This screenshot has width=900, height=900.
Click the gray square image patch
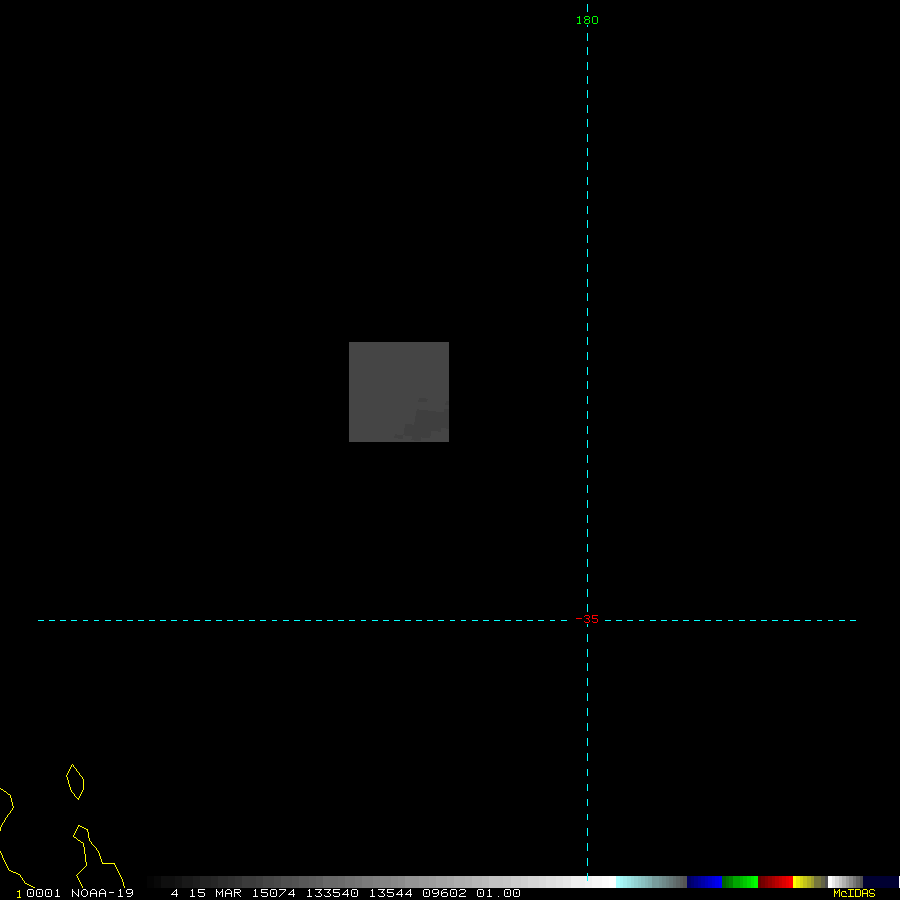click(398, 391)
